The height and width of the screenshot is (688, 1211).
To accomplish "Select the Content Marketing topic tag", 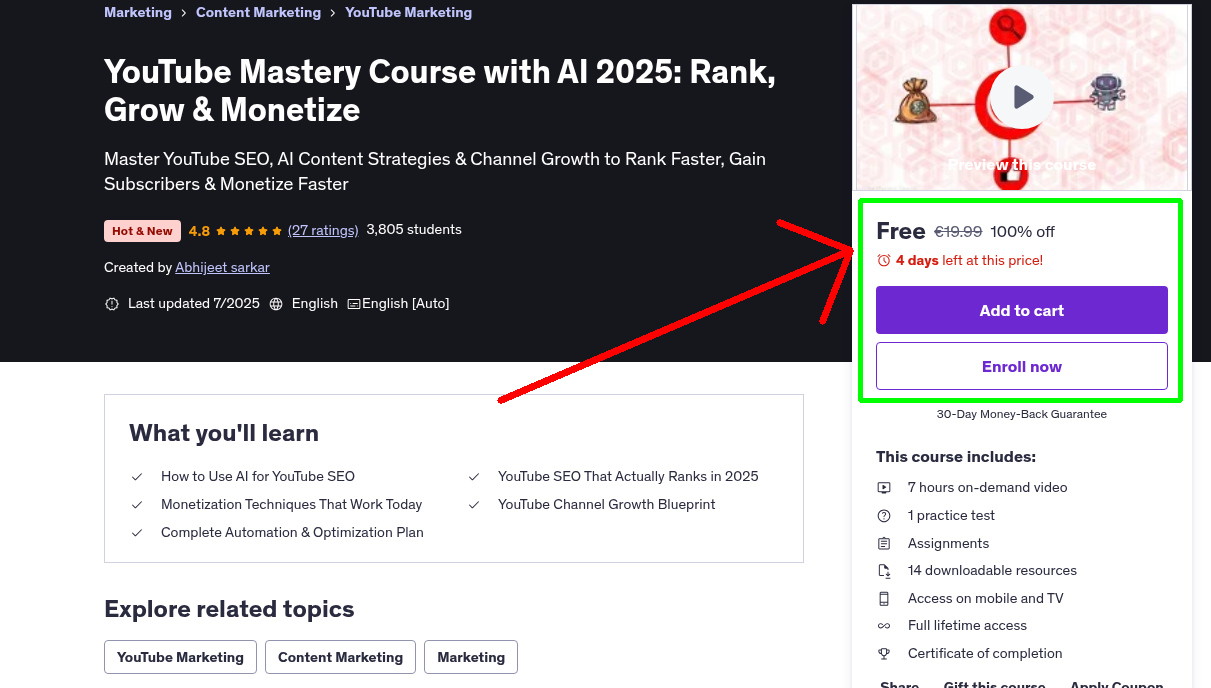I will [x=340, y=657].
